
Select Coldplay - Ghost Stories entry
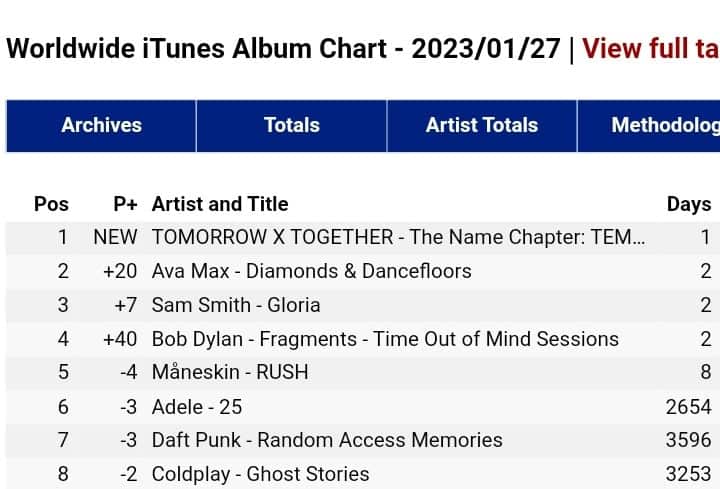260,474
